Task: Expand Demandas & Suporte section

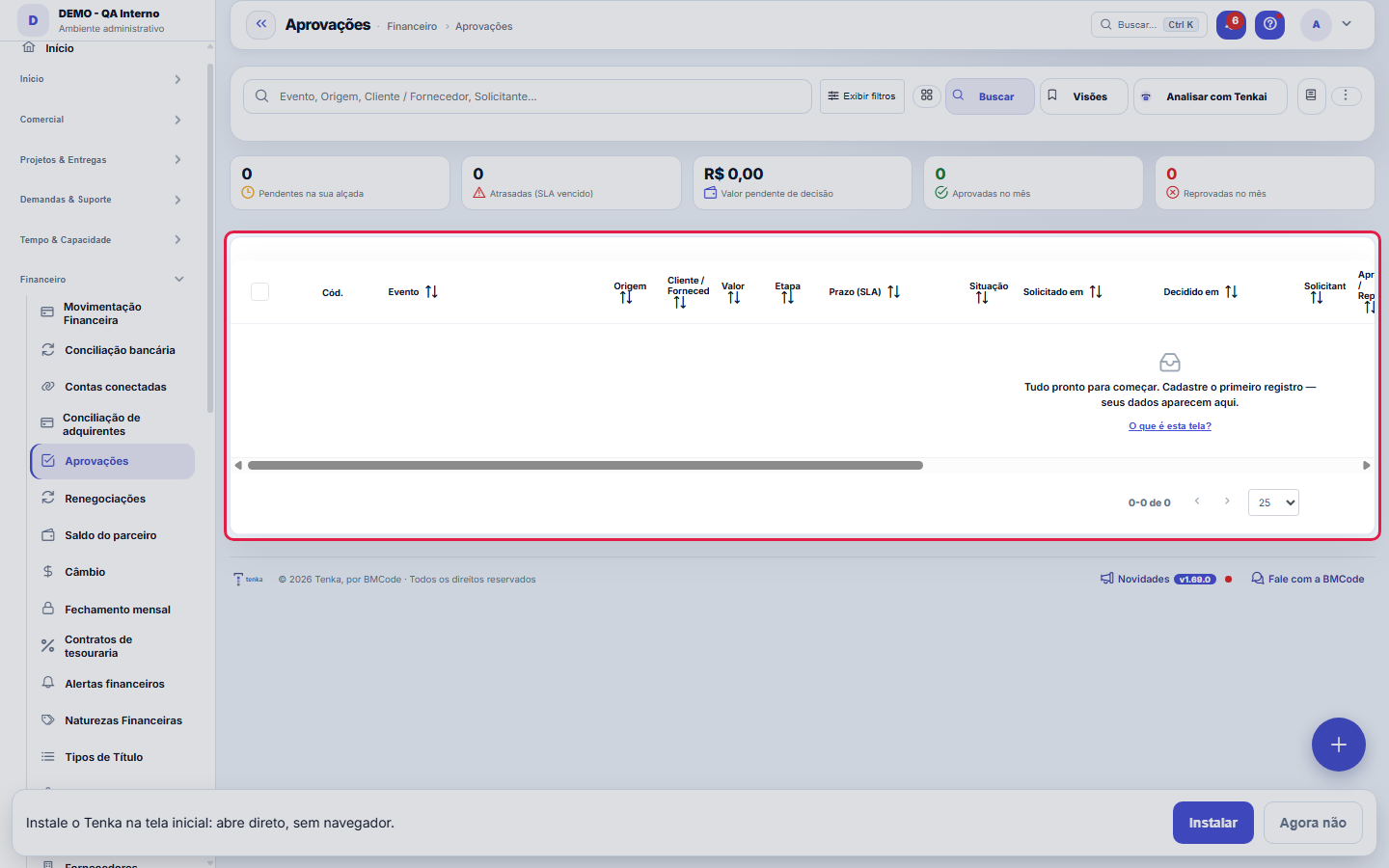Action: [100, 200]
